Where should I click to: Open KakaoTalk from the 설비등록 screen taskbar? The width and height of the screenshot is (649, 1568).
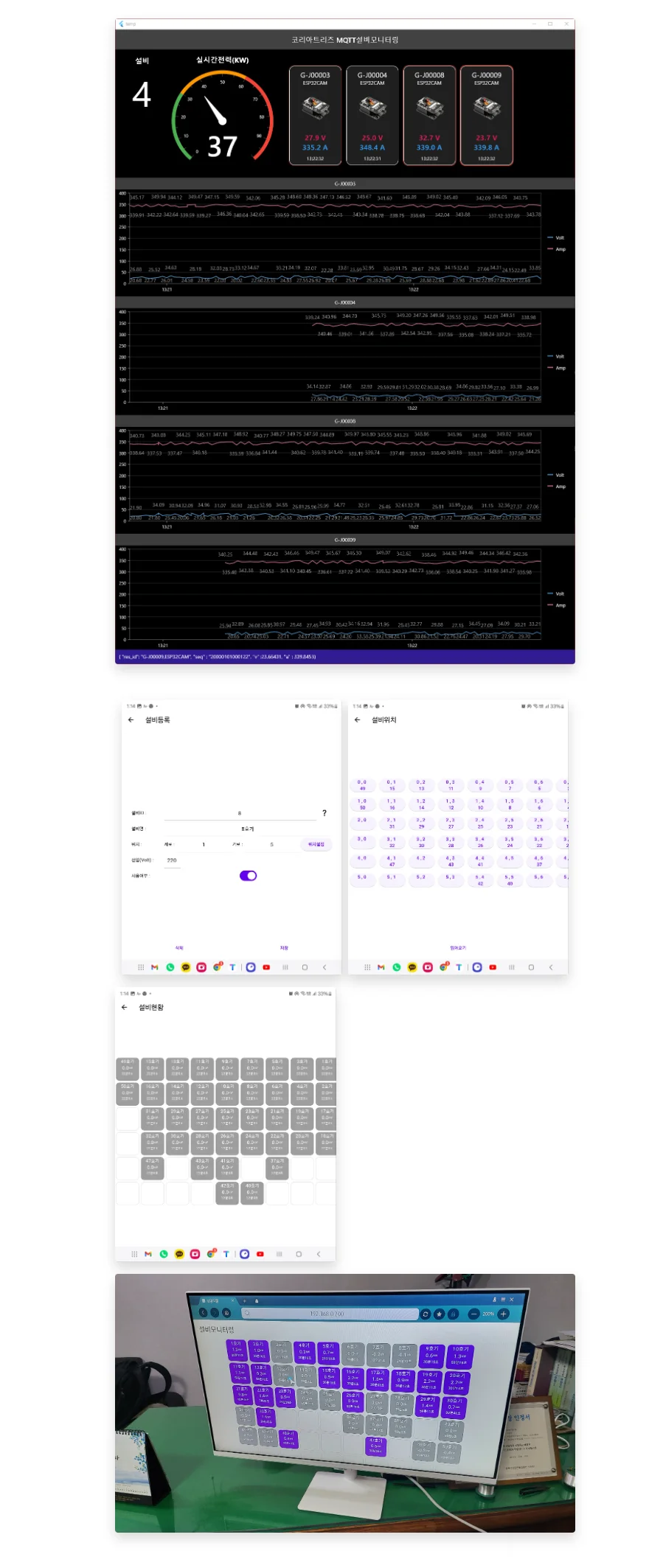[186, 967]
